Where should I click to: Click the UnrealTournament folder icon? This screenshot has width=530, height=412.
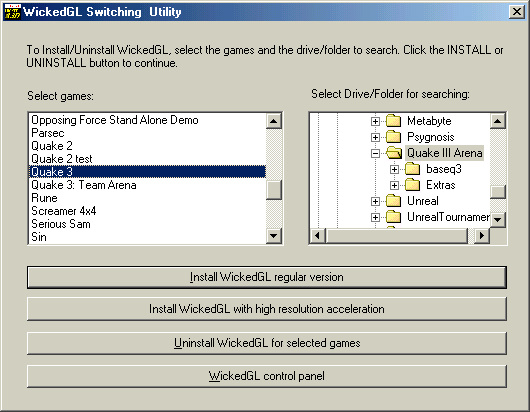(x=393, y=217)
